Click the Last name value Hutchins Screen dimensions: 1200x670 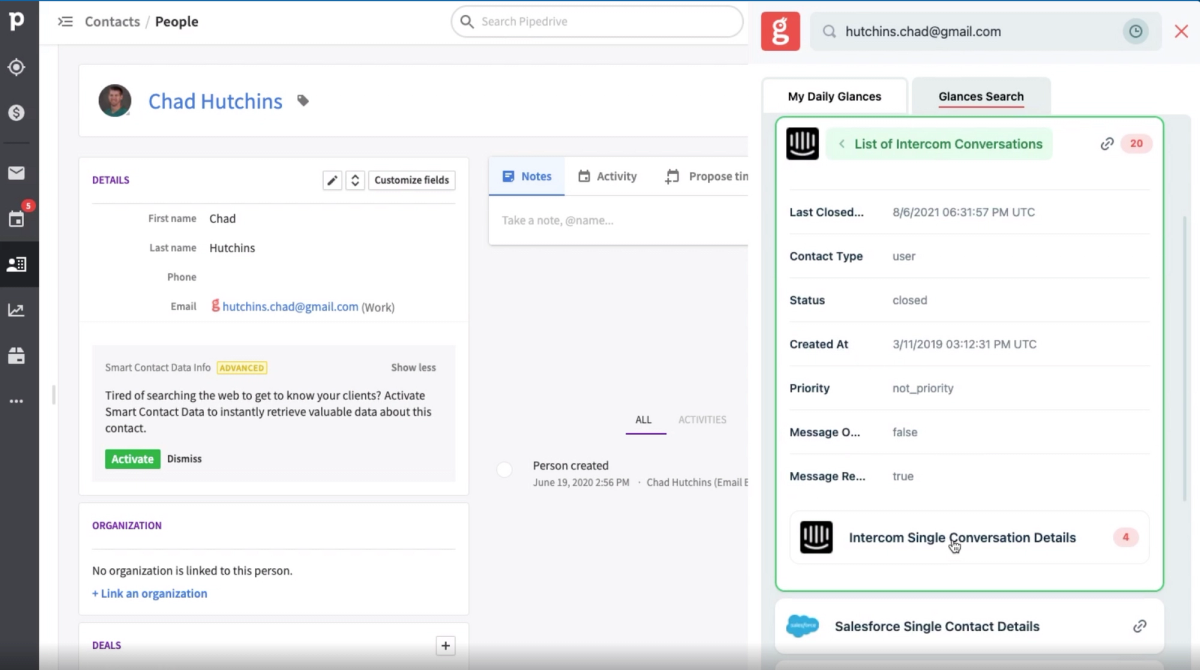click(232, 248)
